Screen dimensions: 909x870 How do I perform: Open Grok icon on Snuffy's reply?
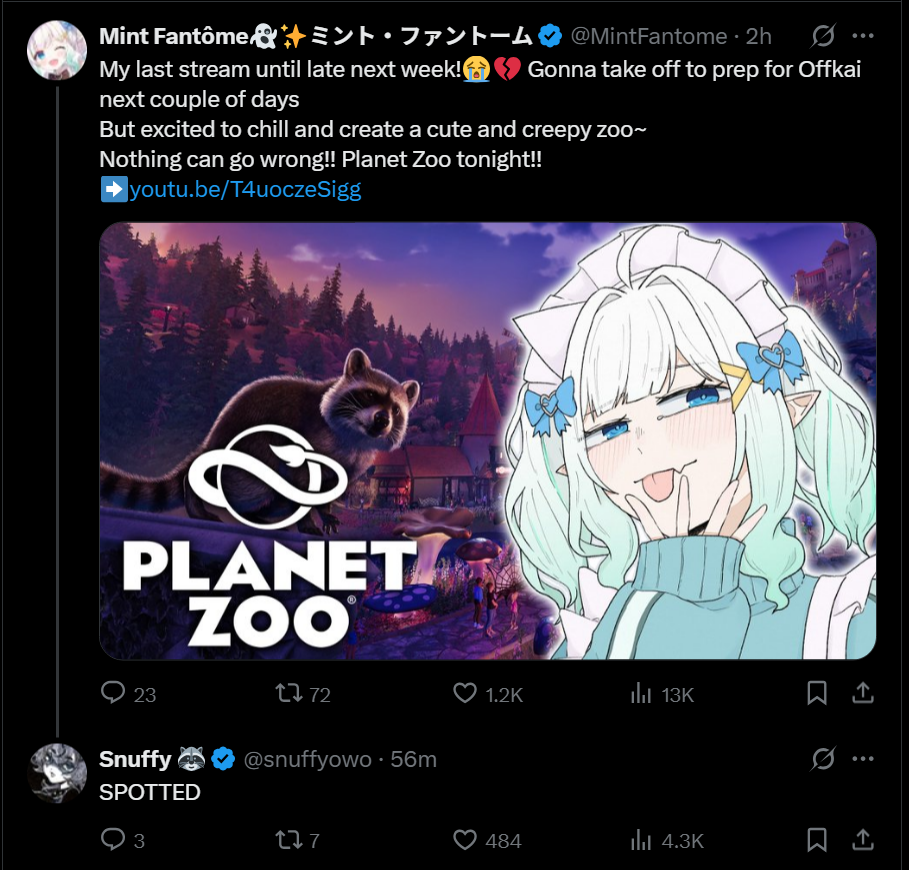[x=822, y=760]
